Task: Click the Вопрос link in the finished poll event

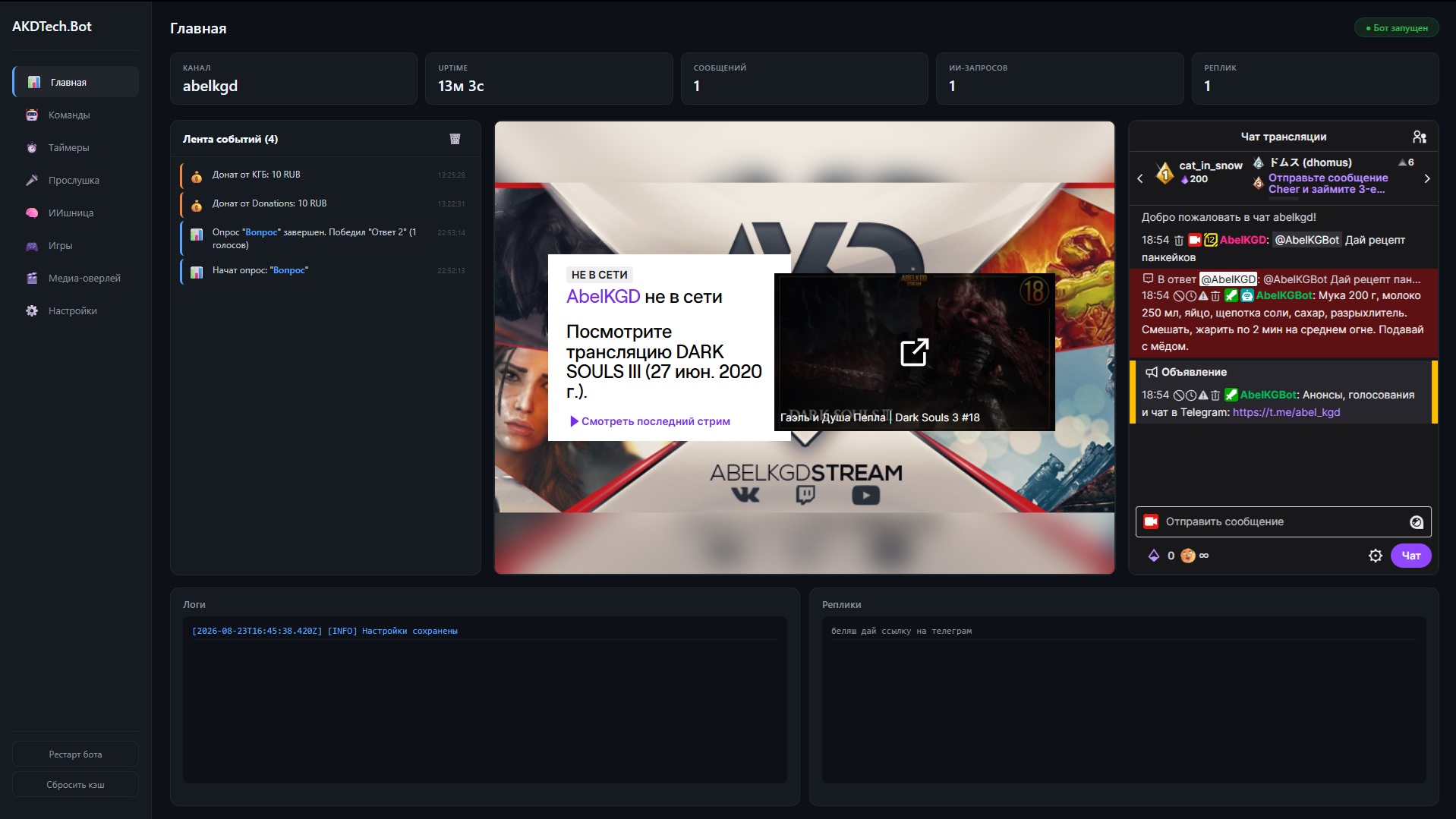Action: pyautogui.click(x=262, y=232)
